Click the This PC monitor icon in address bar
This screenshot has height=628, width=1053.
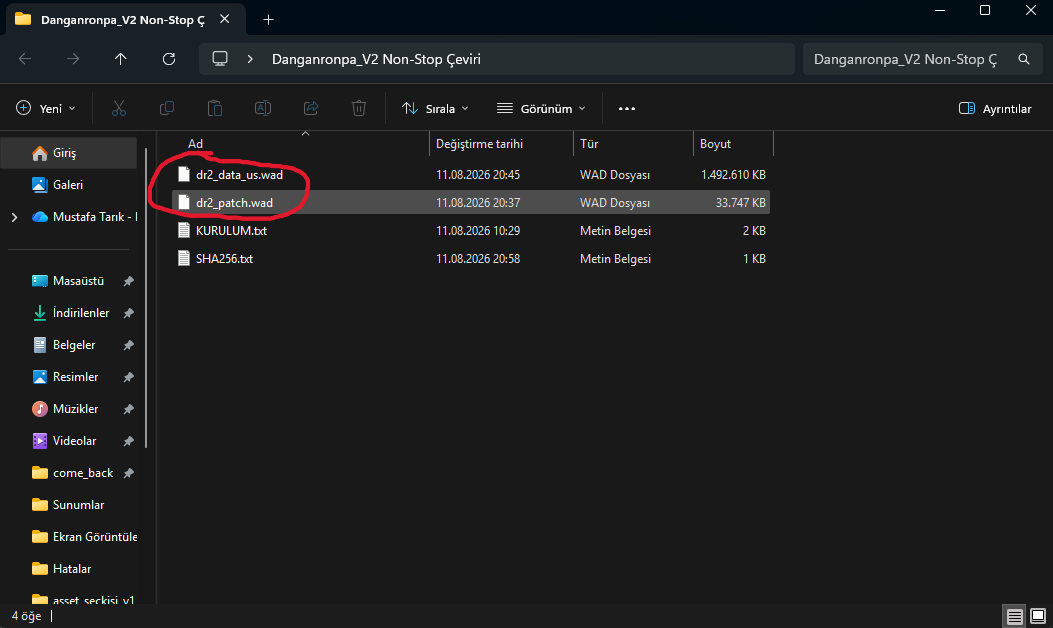pos(220,59)
